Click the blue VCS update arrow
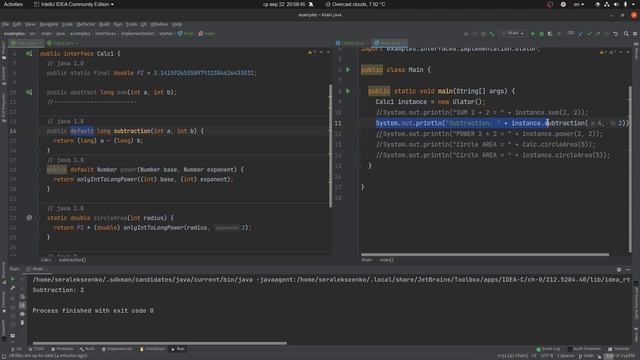This screenshot has width=640, height=360. point(581,34)
